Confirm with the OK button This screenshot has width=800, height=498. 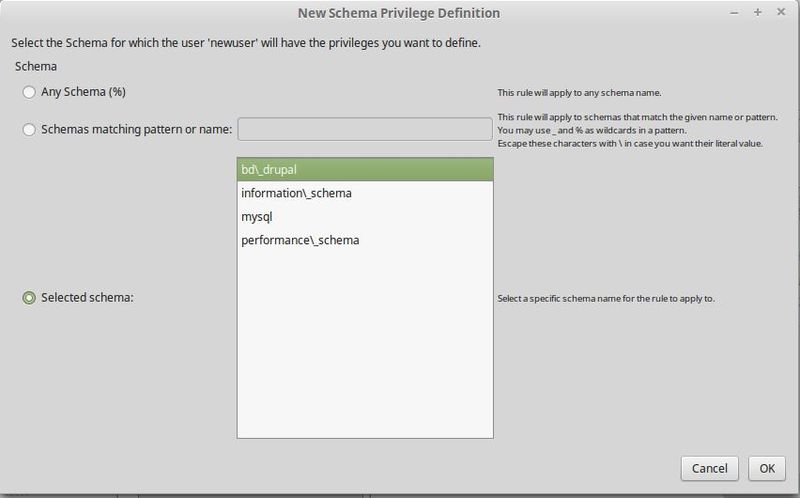point(767,468)
